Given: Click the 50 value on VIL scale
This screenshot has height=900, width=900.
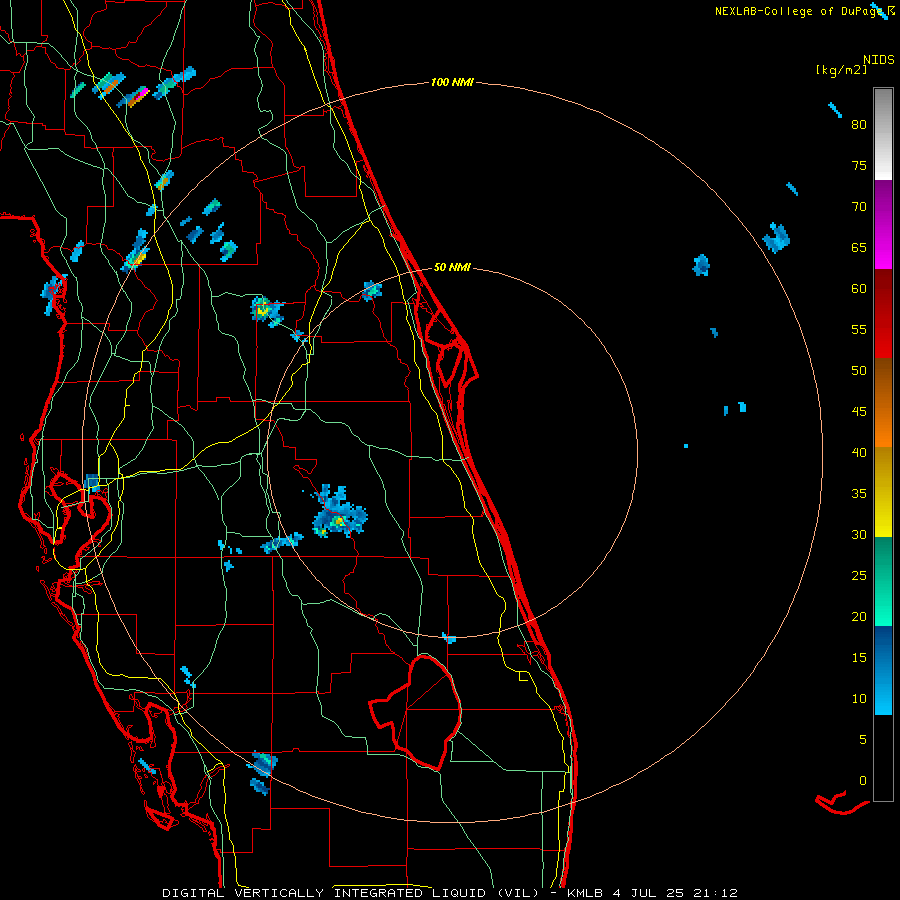Looking at the screenshot, I should (x=859, y=370).
